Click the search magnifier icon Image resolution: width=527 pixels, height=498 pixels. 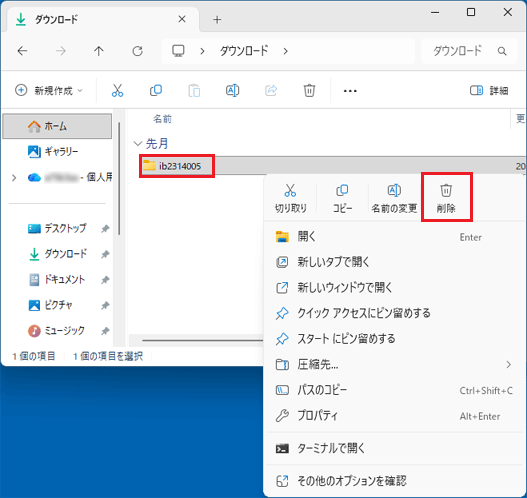point(502,51)
